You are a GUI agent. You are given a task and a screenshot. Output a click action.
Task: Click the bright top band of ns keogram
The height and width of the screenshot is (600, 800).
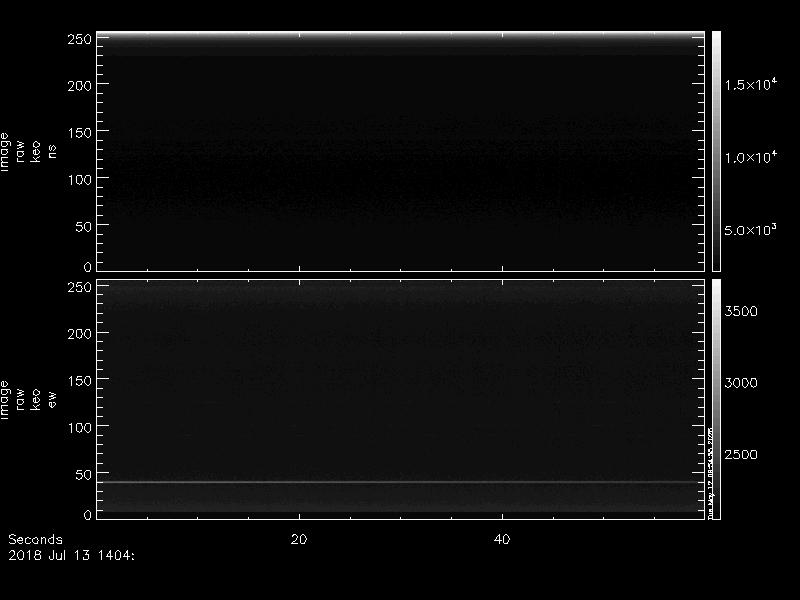click(401, 37)
